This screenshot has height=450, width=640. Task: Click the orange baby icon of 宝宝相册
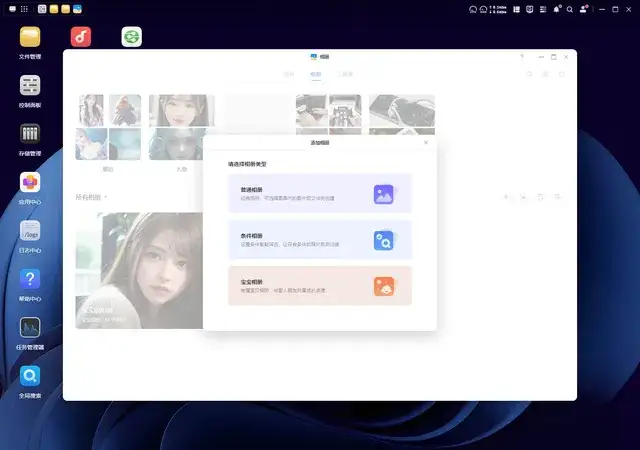tap(384, 287)
